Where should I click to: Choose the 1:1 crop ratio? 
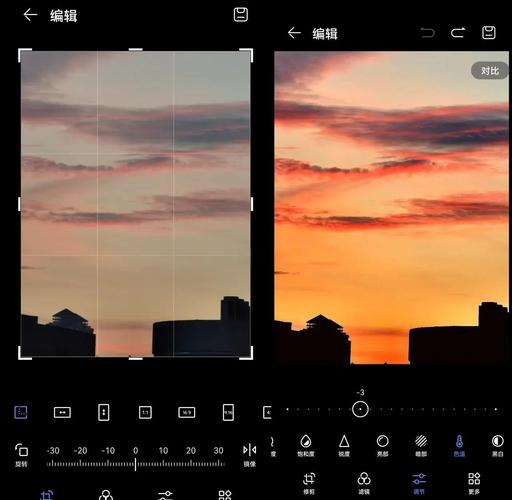tap(145, 412)
